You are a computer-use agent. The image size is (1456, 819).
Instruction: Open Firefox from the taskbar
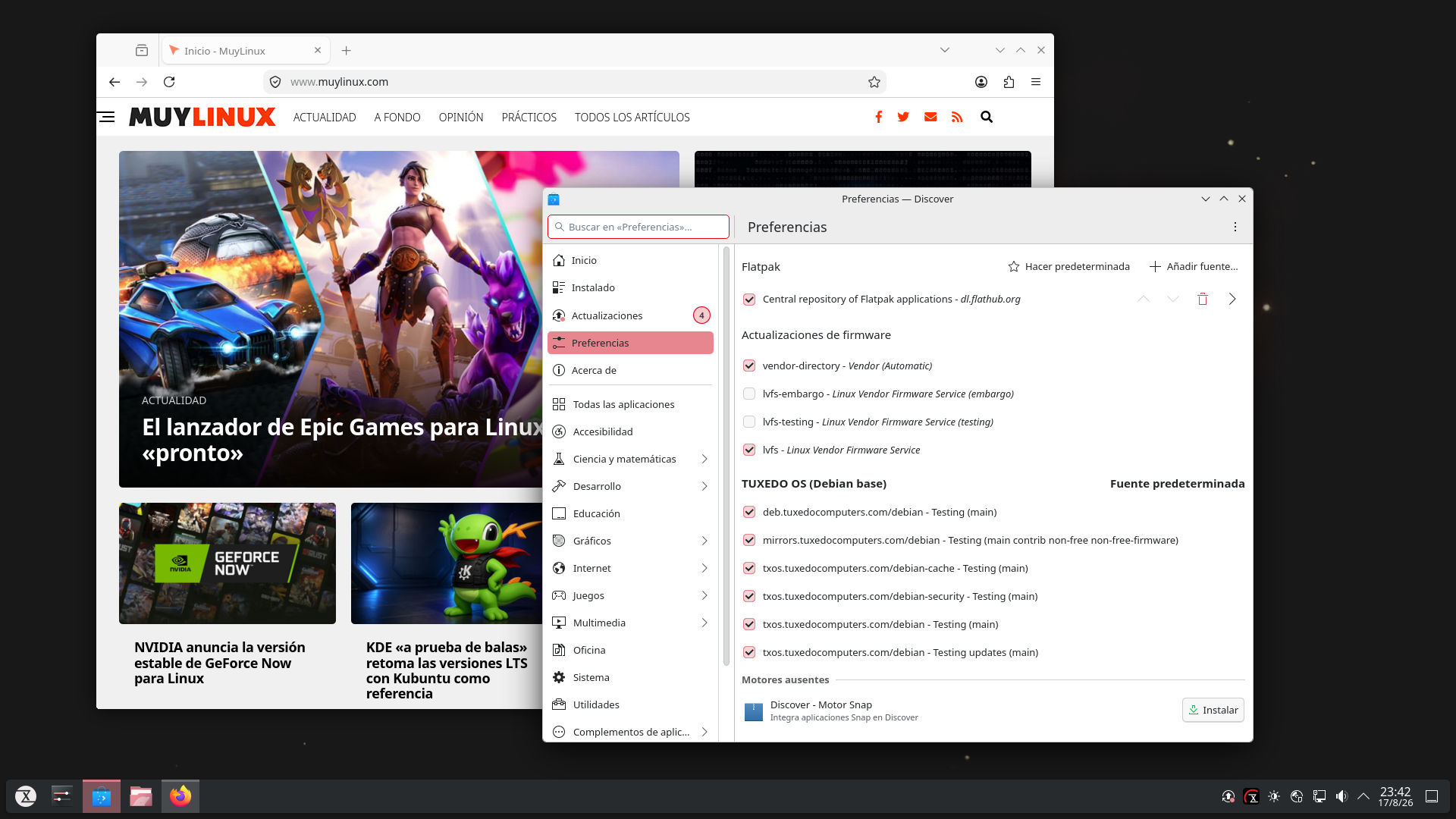tap(180, 796)
